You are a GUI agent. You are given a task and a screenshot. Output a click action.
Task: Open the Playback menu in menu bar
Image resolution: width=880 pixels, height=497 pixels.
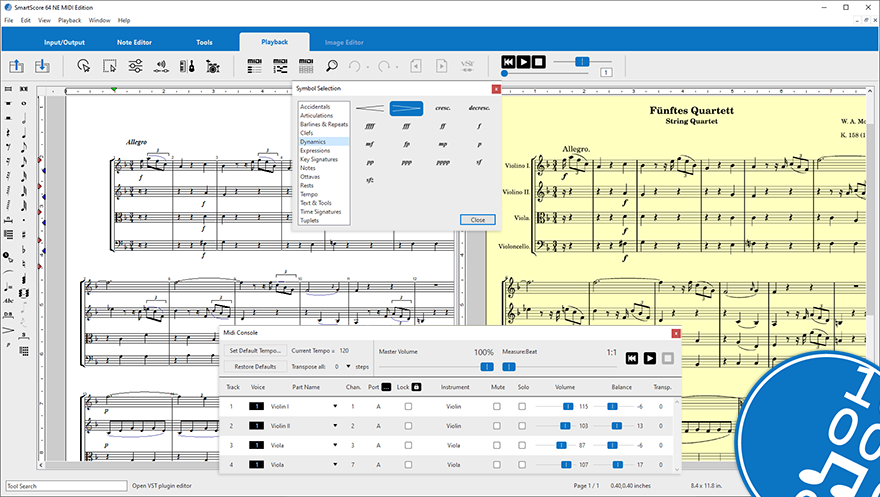pos(70,20)
